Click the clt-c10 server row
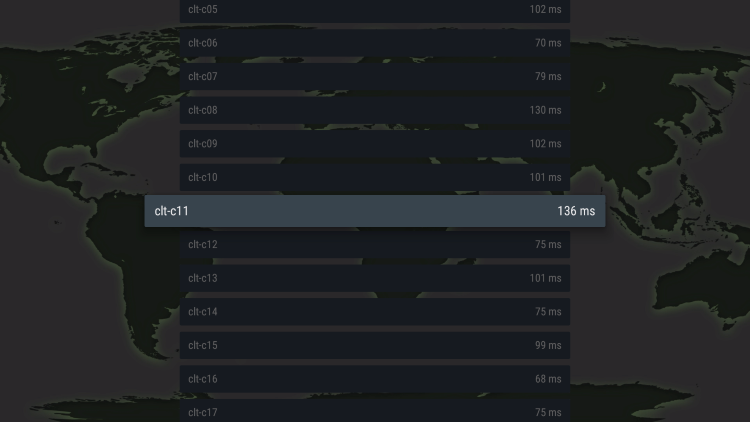This screenshot has height=422, width=750. (375, 177)
